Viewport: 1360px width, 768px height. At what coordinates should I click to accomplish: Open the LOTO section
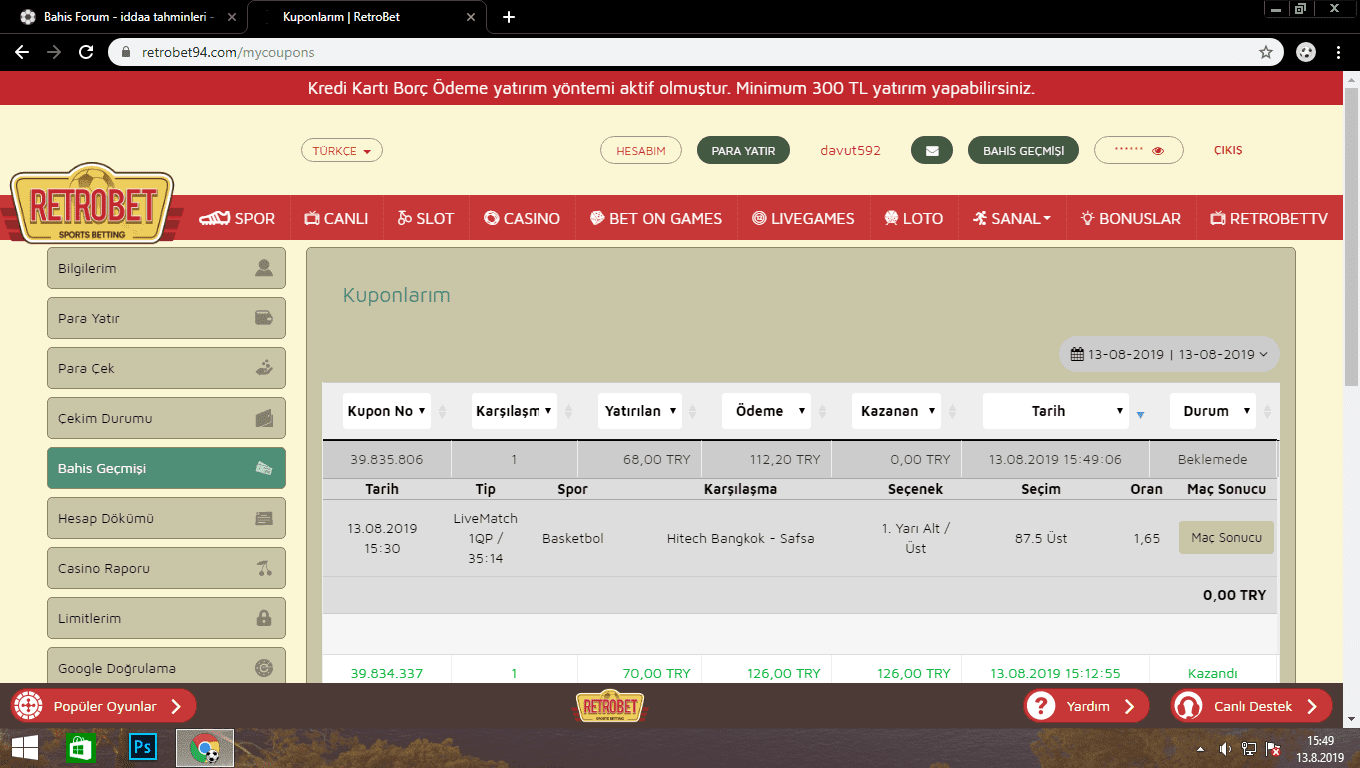[914, 218]
